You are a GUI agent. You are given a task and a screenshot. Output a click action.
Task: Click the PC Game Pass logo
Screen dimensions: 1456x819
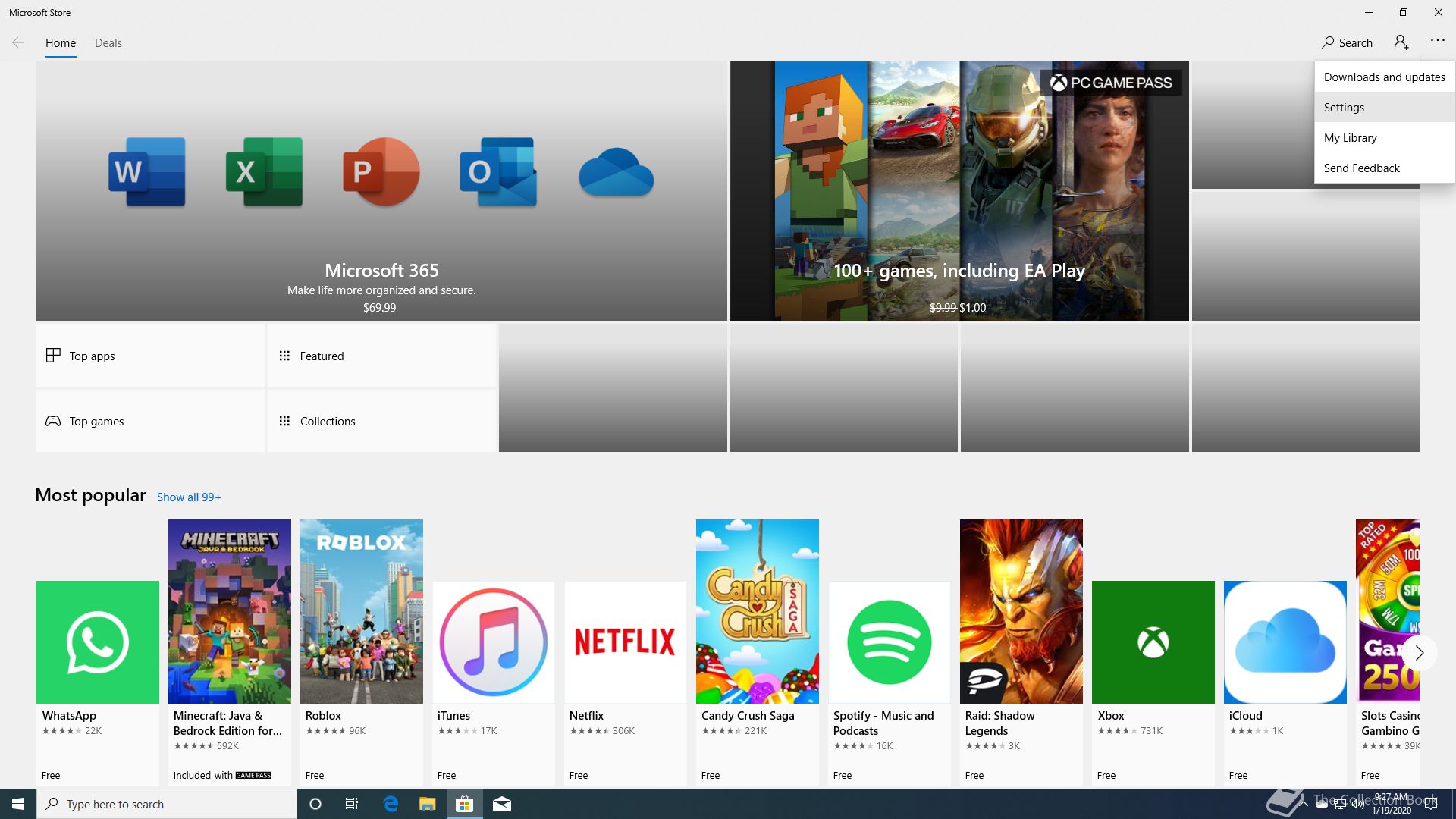1111,83
